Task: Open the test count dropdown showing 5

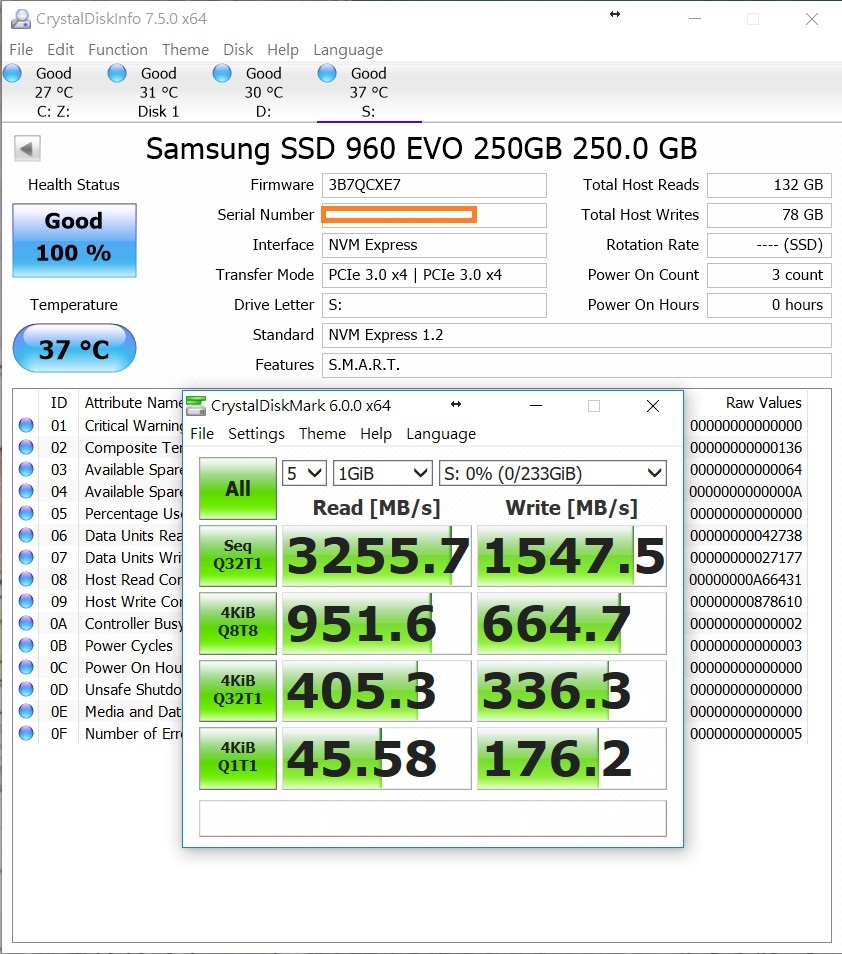Action: [x=304, y=473]
